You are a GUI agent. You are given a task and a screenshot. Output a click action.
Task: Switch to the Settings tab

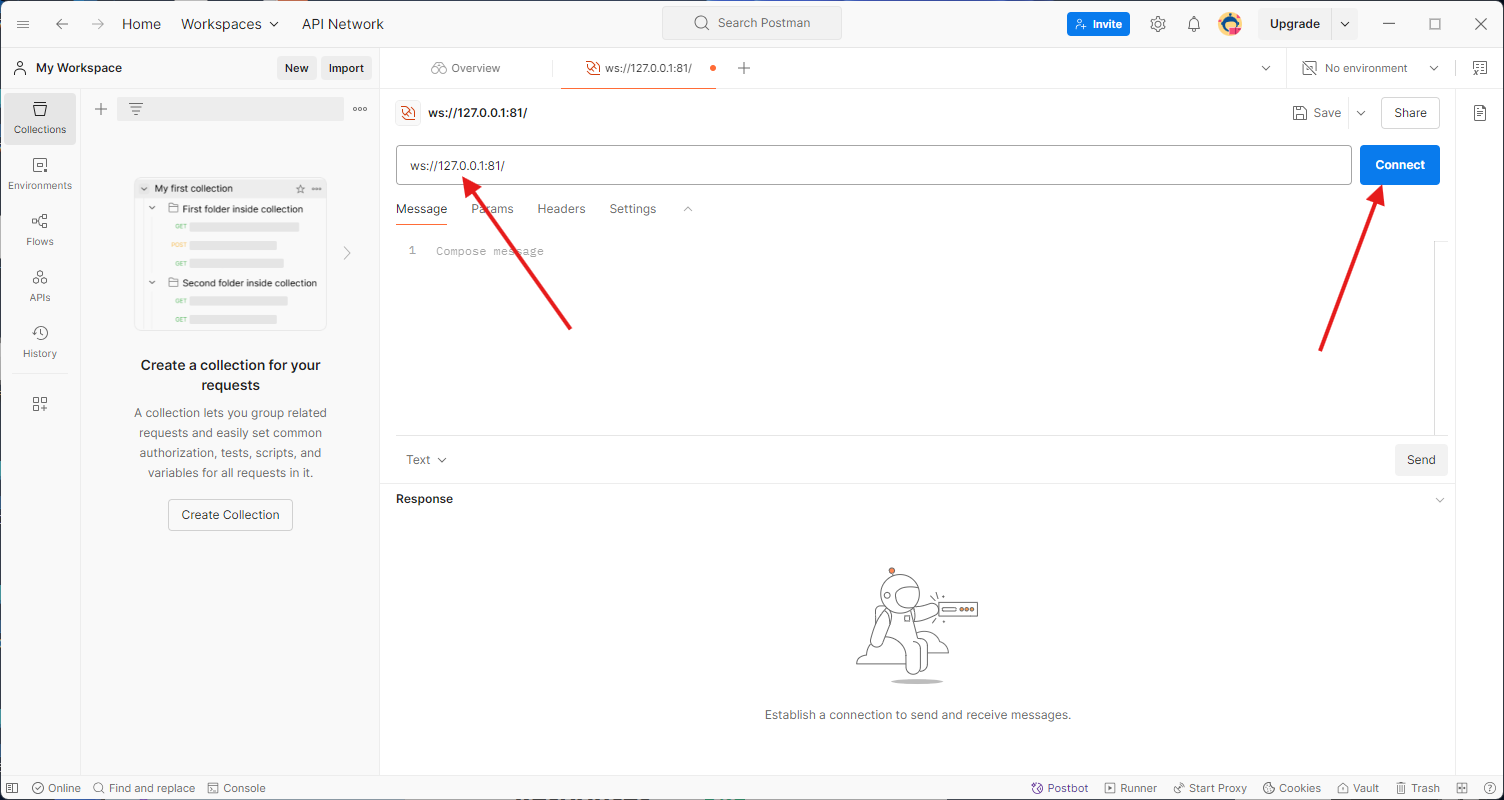coord(632,209)
